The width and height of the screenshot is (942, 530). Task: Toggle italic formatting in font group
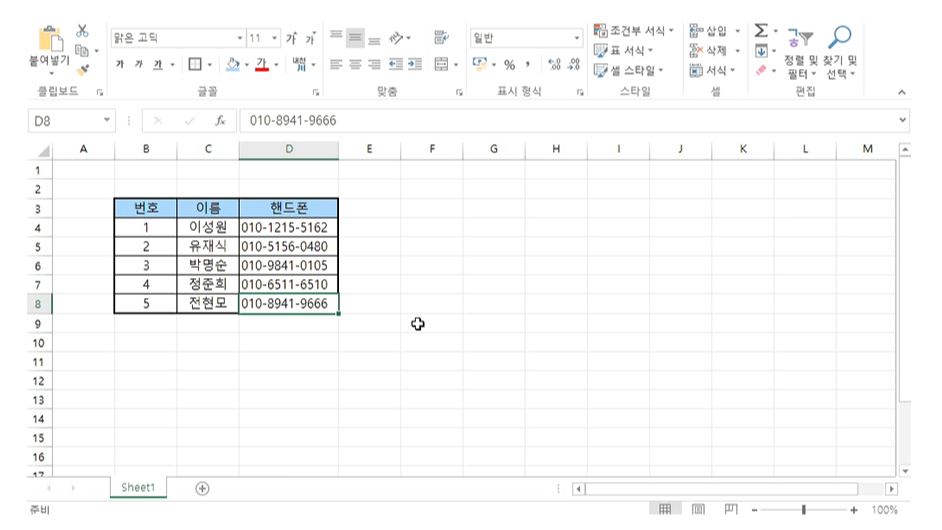[138, 65]
